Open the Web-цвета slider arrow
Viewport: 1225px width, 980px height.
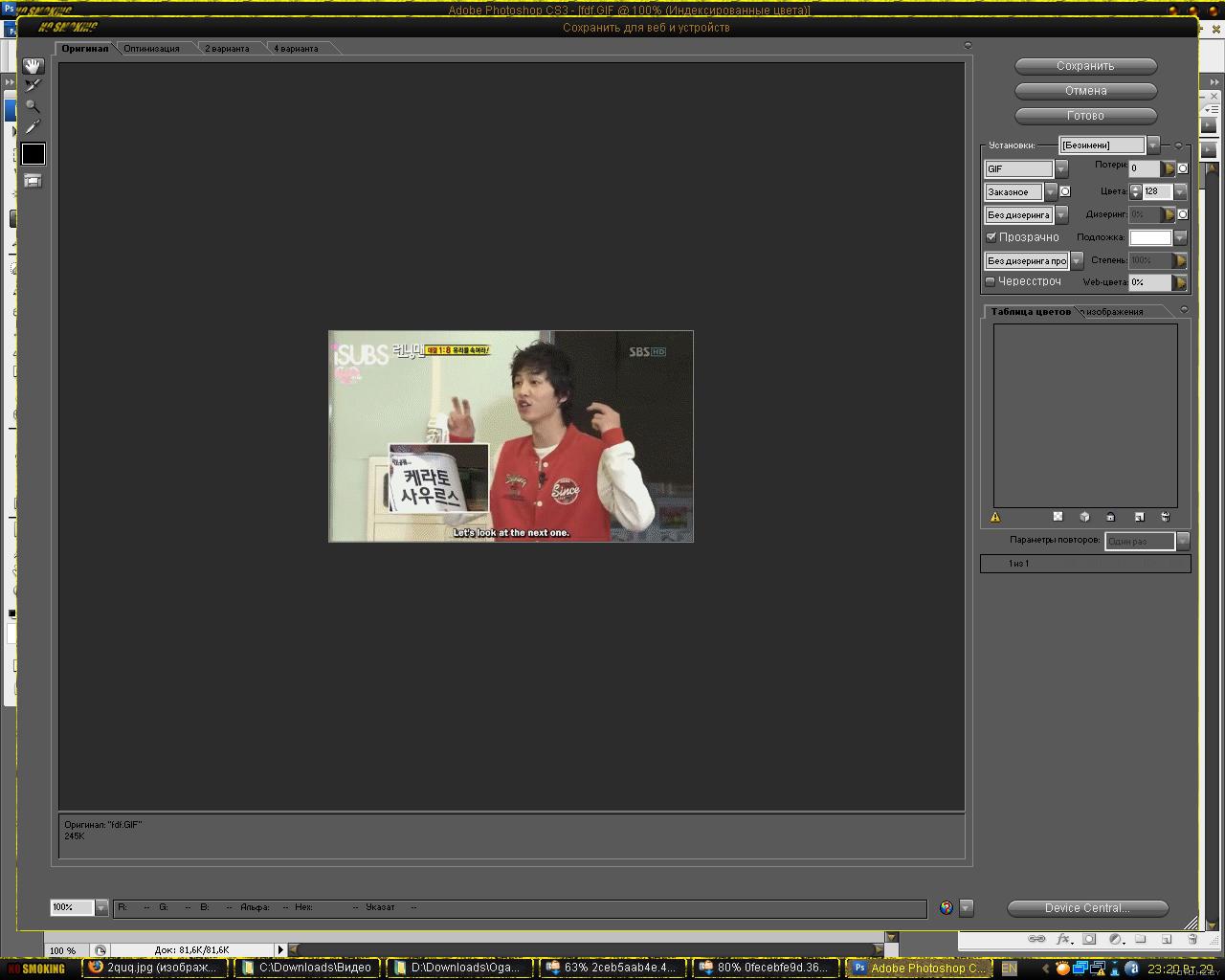(1179, 282)
